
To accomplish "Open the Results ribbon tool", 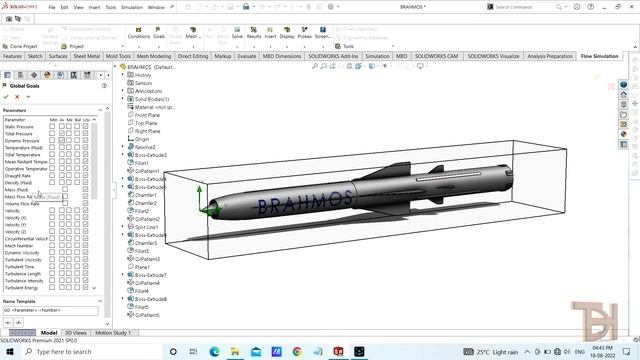I will click(x=253, y=33).
